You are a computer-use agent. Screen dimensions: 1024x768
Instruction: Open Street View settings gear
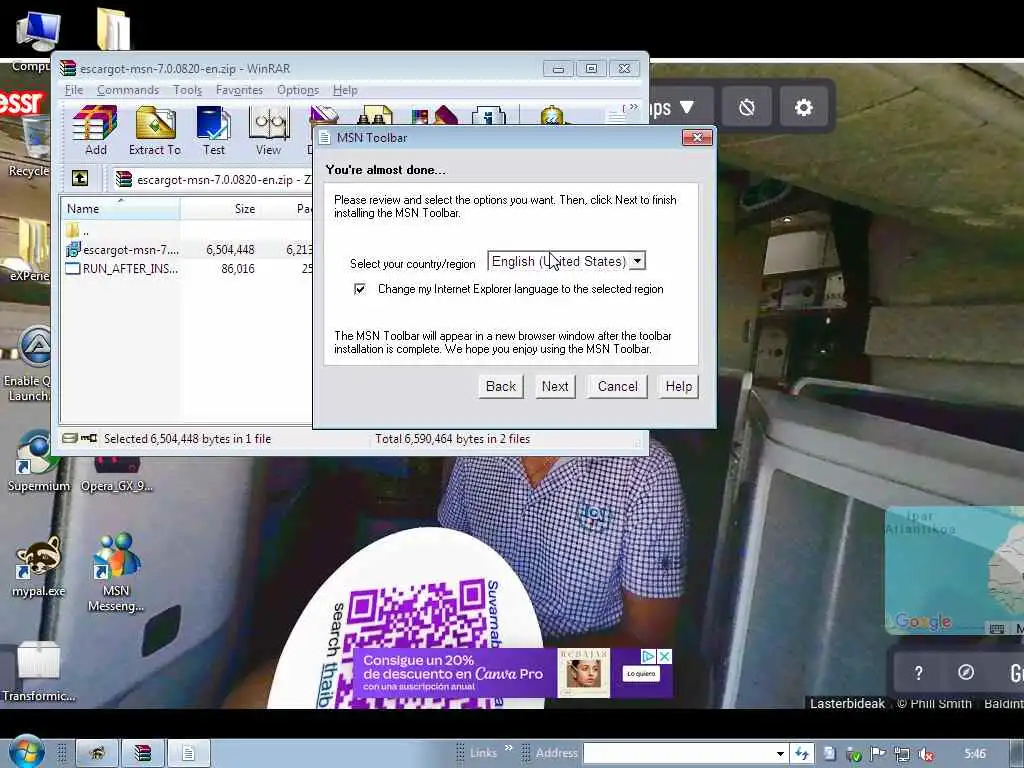click(804, 106)
